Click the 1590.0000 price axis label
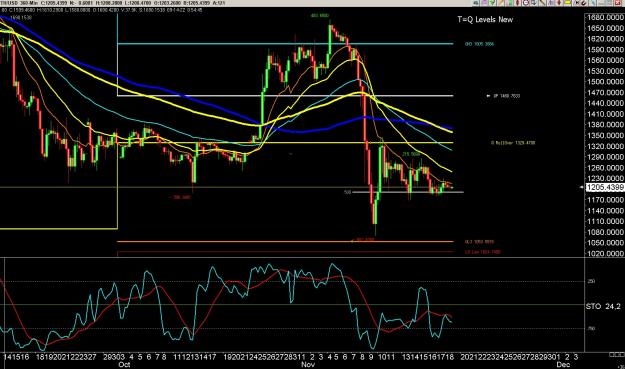The height and width of the screenshot is (369, 625). point(605,49)
